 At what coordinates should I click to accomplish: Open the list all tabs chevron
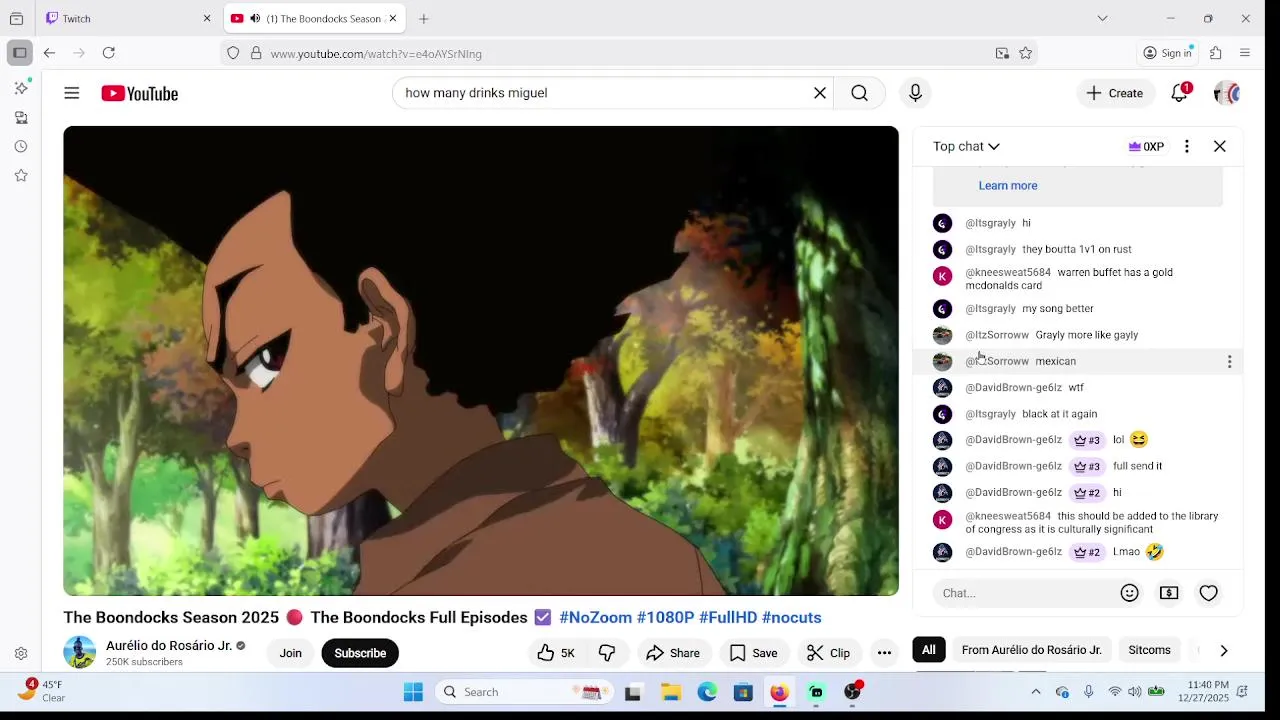pos(1102,18)
